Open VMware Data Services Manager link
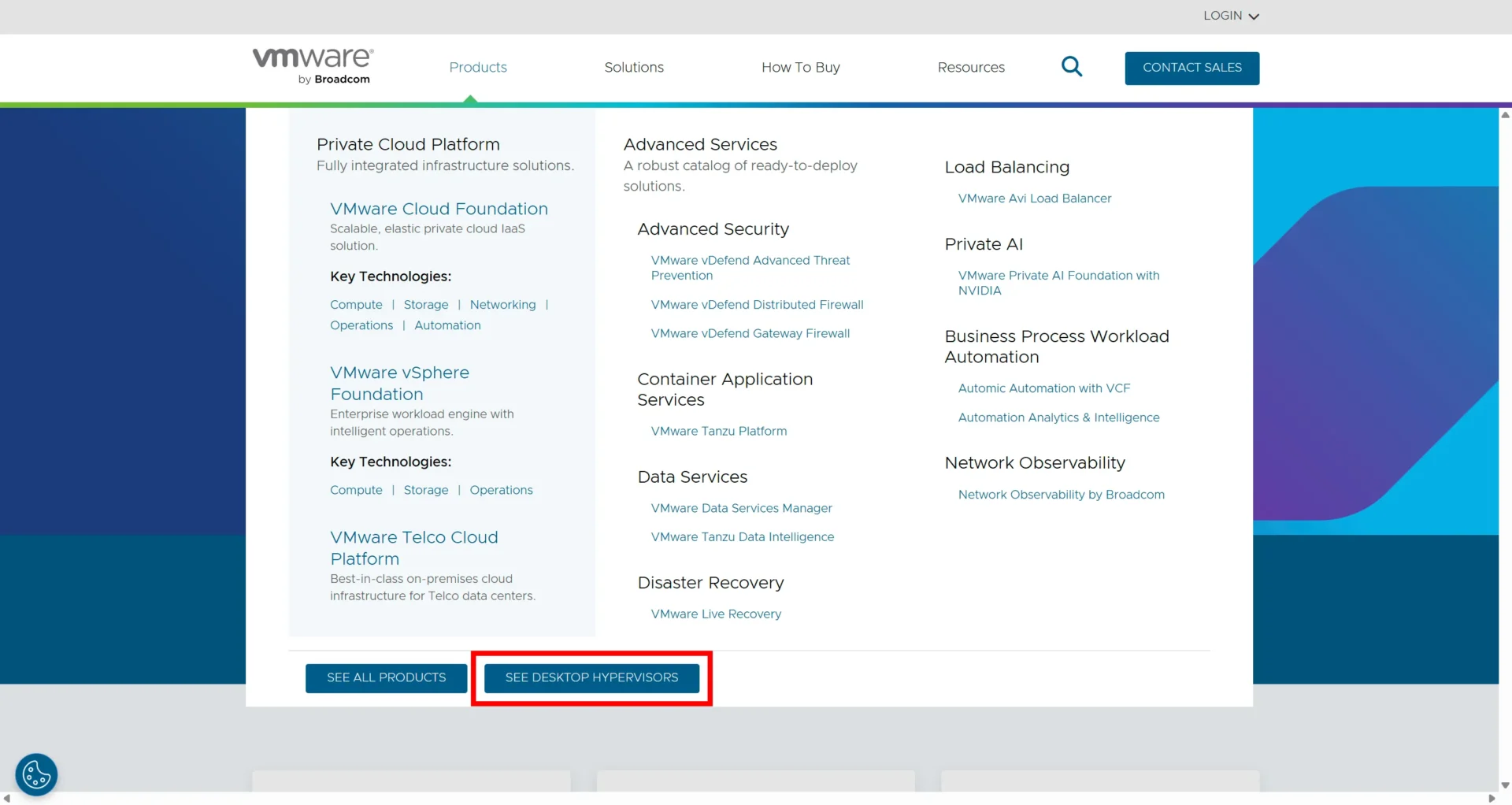 coord(741,508)
